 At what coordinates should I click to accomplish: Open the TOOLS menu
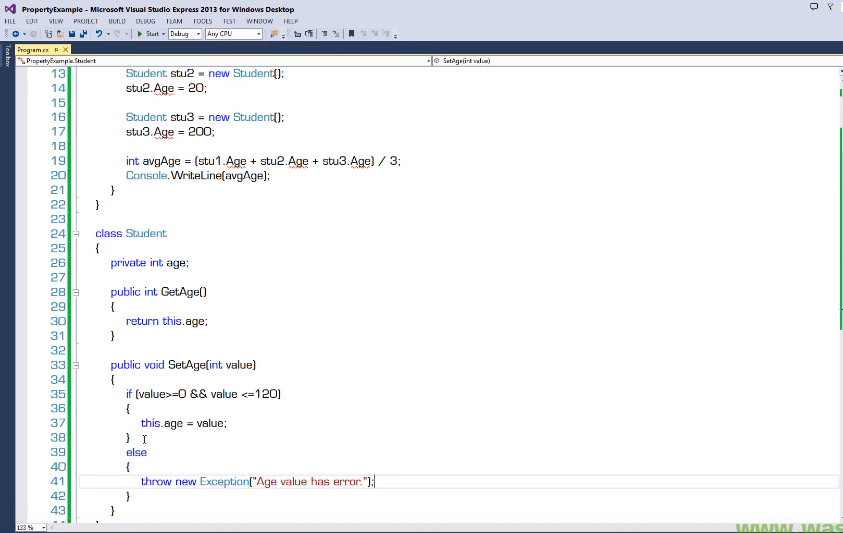[x=203, y=22]
